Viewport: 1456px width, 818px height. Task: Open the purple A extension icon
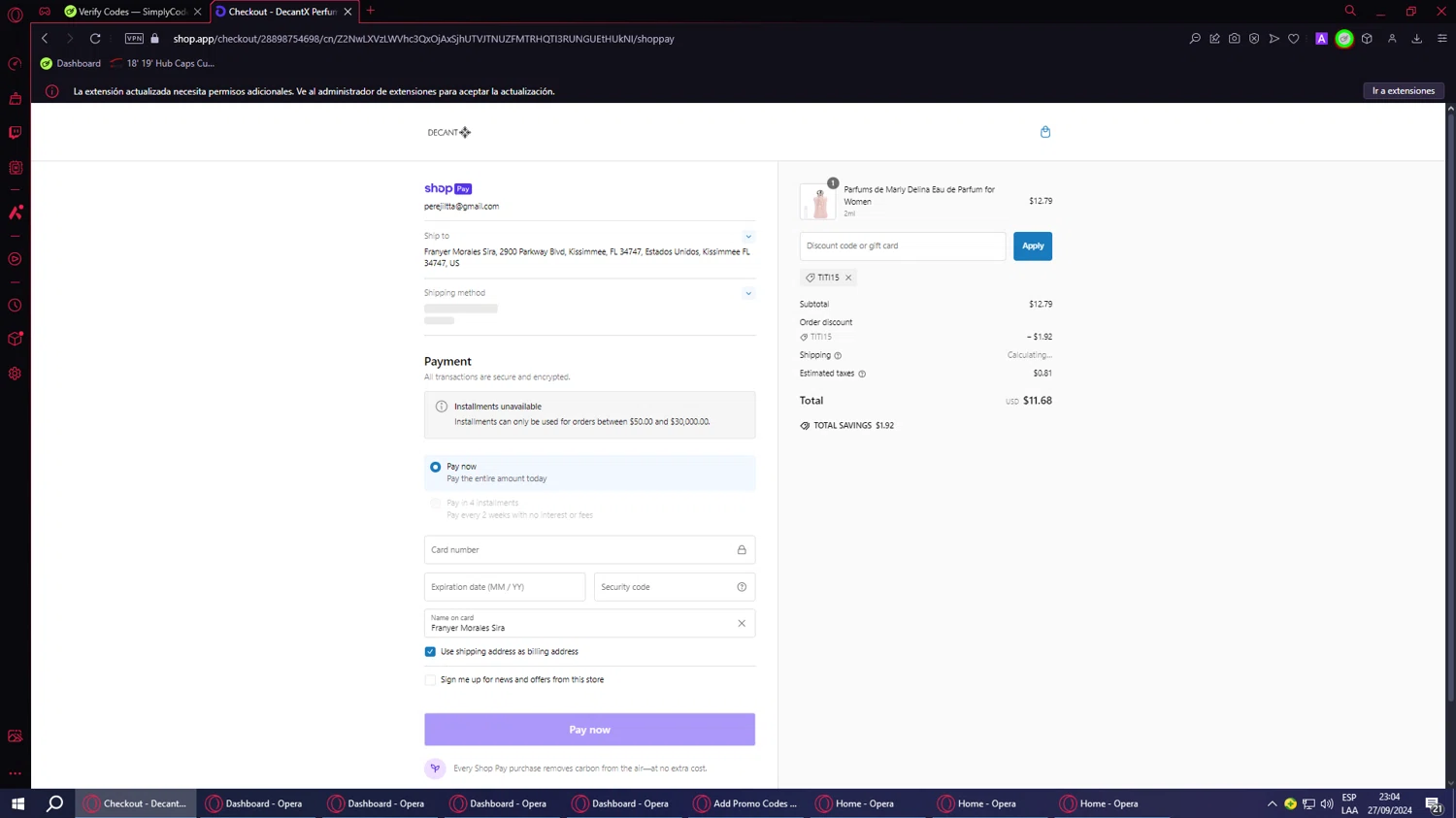pos(1321,39)
